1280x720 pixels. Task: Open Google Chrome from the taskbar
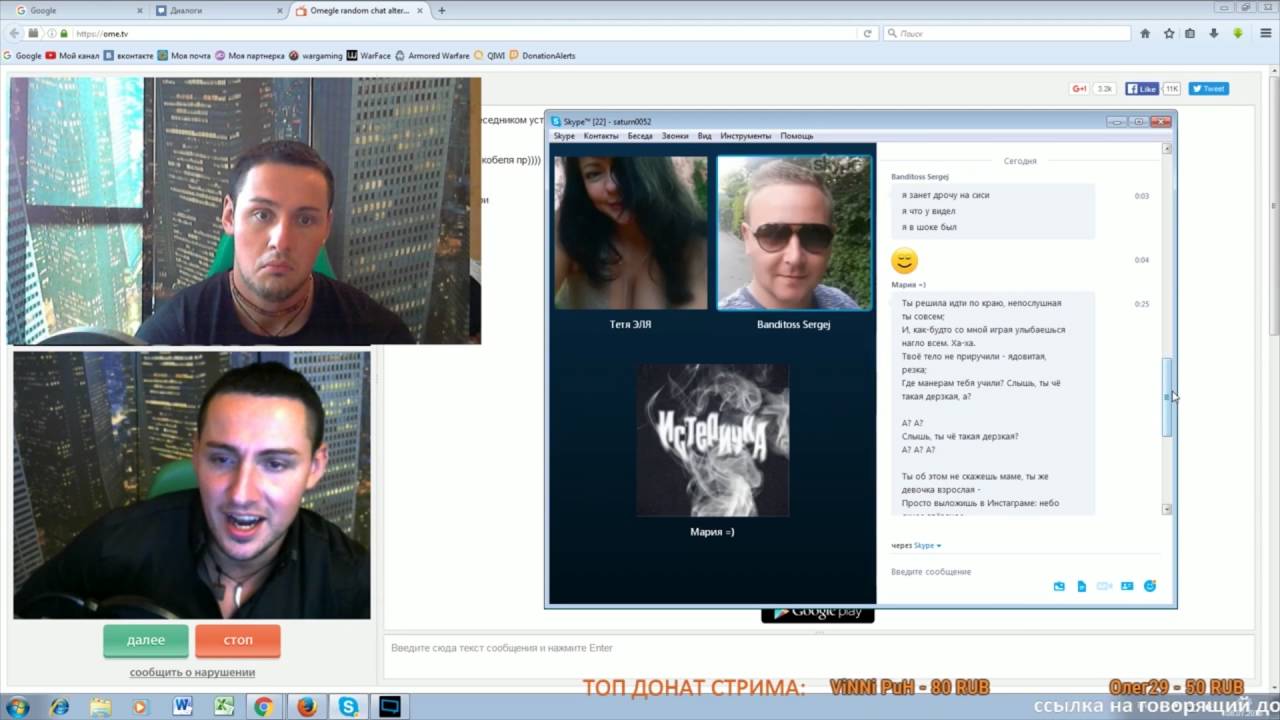(263, 707)
